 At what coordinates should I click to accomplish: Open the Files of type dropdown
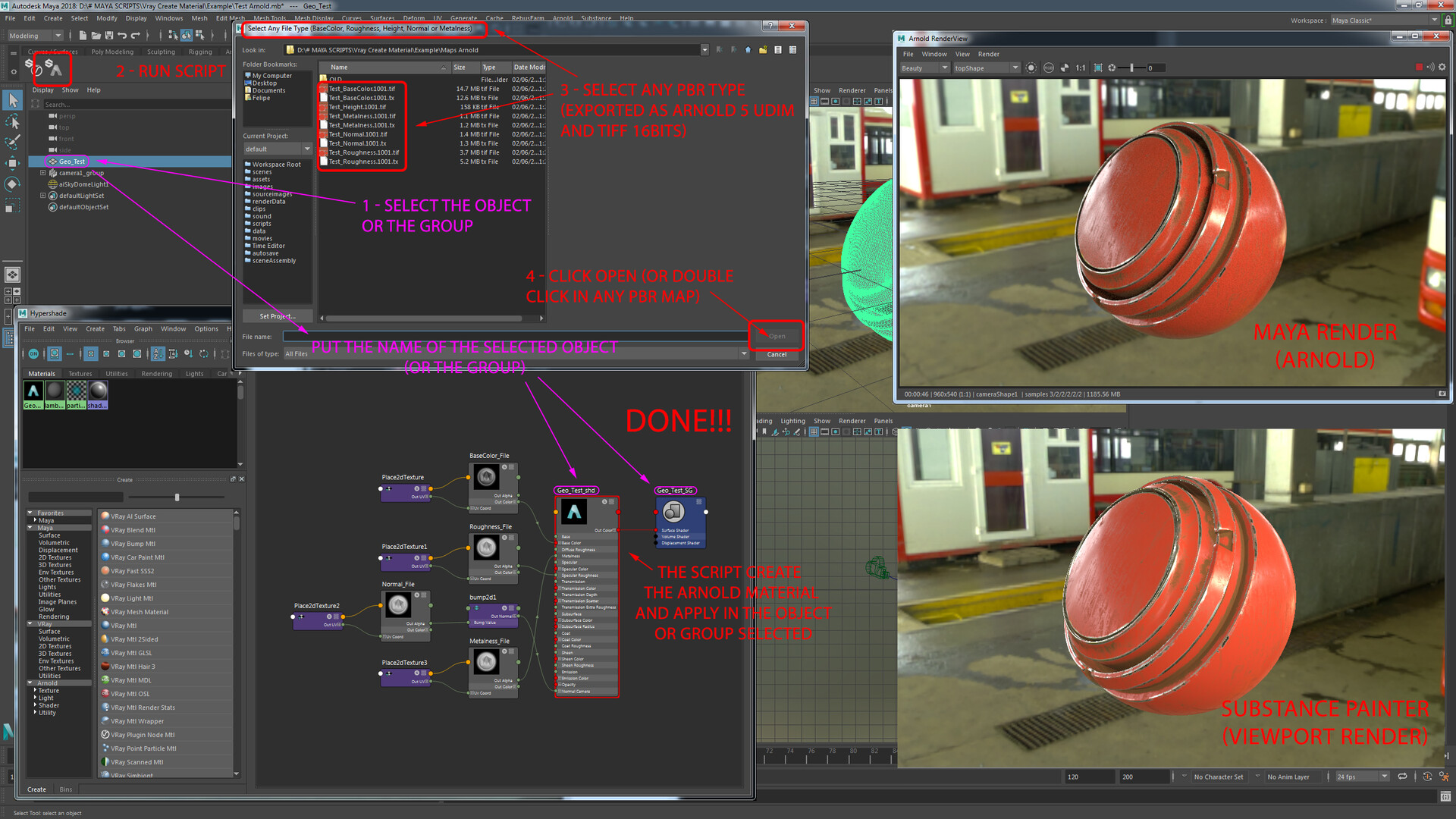point(743,353)
